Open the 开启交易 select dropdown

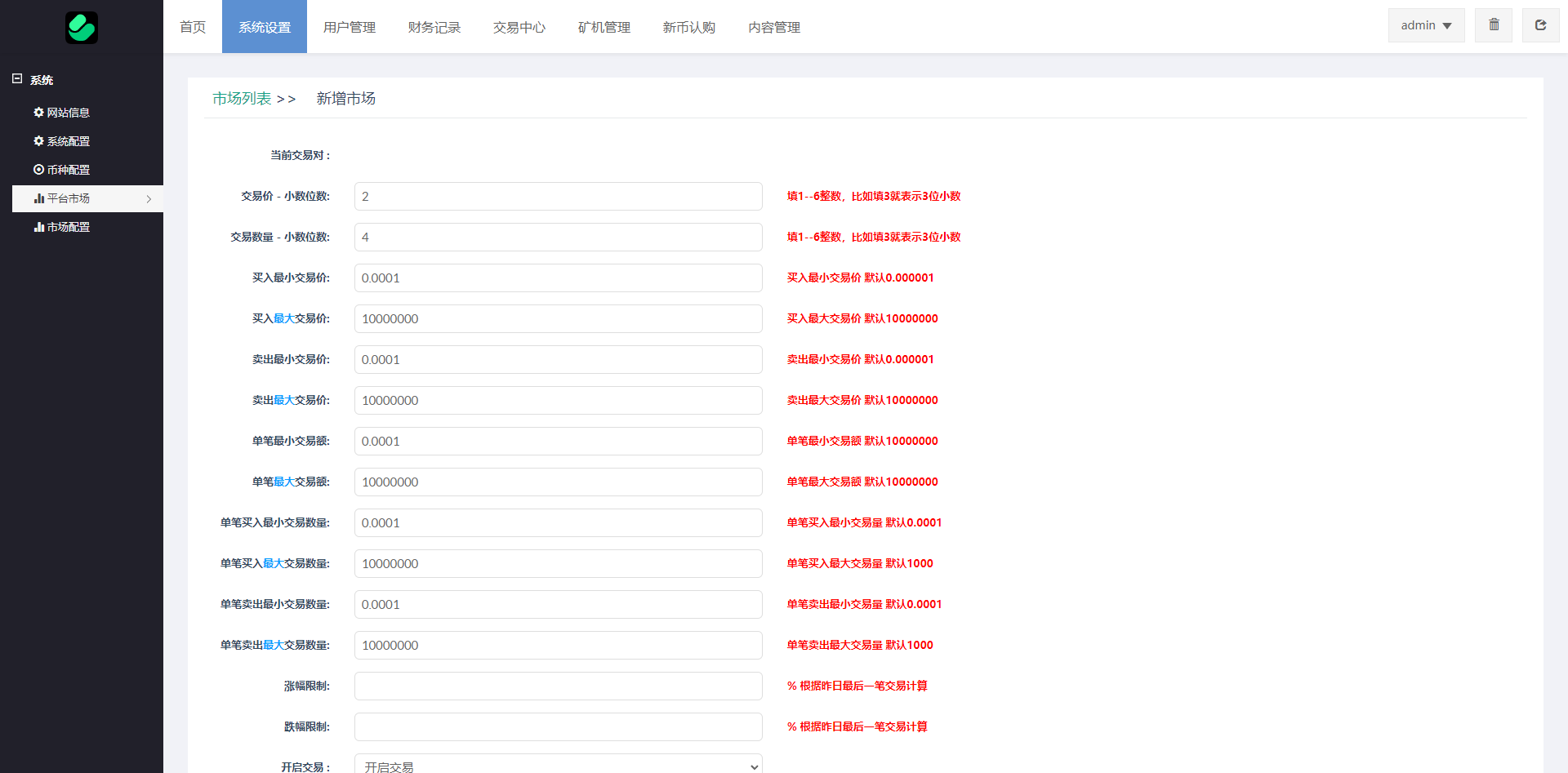click(x=559, y=766)
